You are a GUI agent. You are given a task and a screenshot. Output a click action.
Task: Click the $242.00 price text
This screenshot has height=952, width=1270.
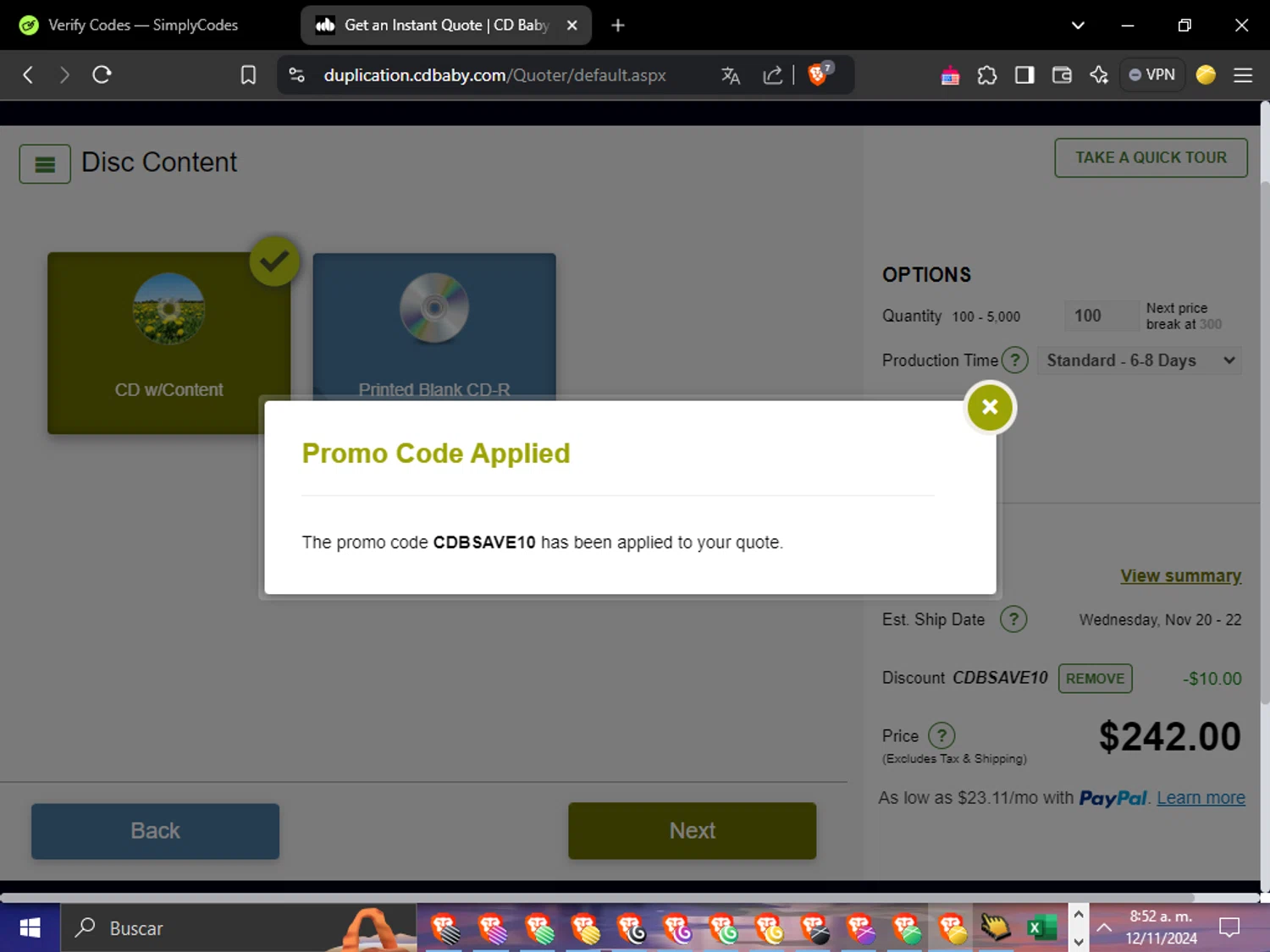[x=1170, y=736]
